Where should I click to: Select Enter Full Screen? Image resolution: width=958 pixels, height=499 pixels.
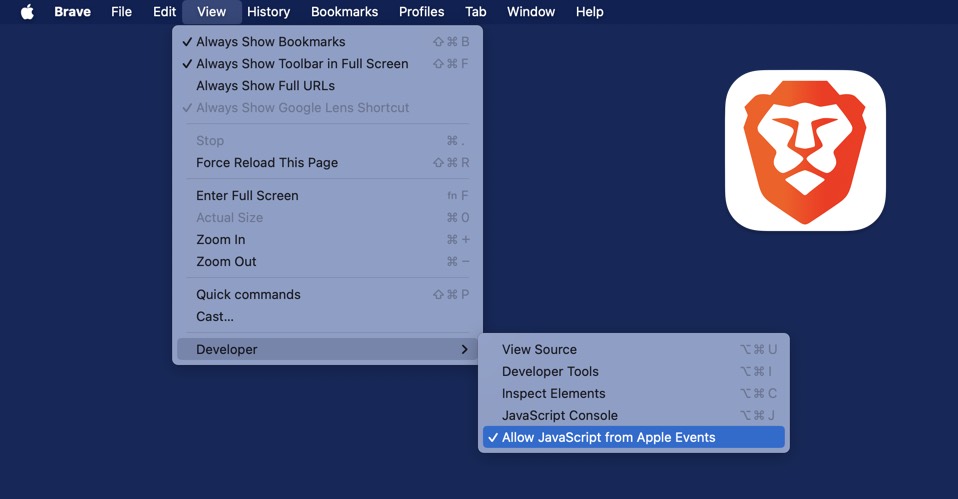click(327, 195)
